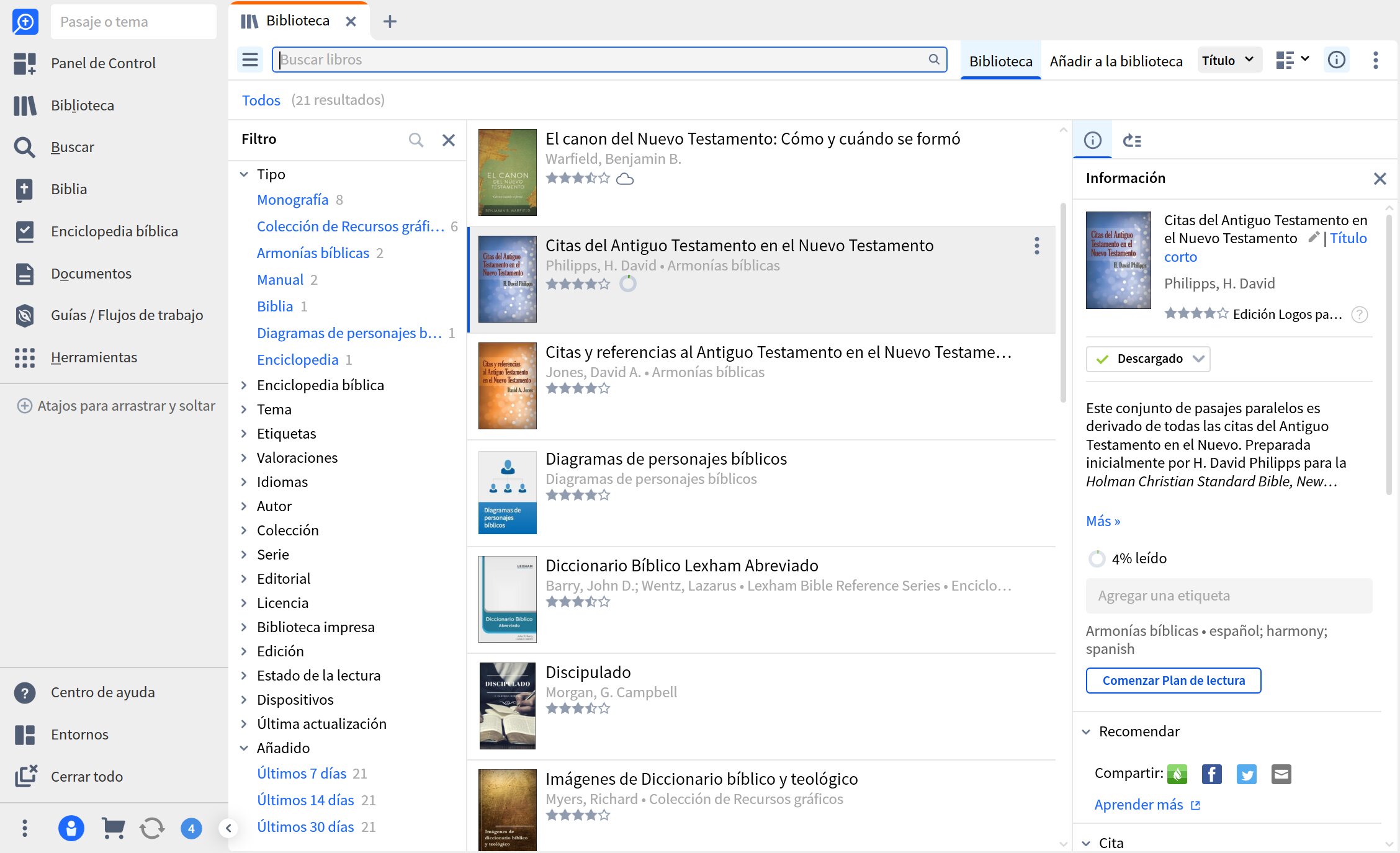This screenshot has height=853, width=1400.
Task: Share by email icon
Action: (x=1281, y=774)
